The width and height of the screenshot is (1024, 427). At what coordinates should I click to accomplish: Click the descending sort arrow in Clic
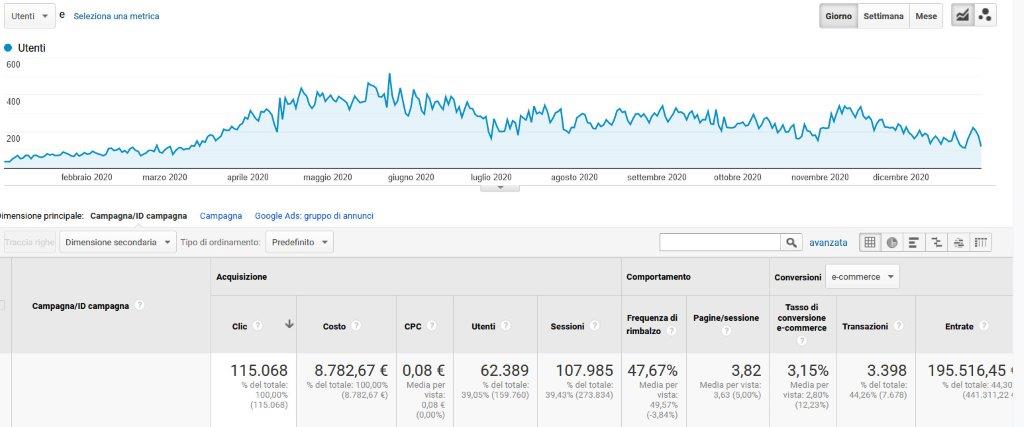[289, 324]
